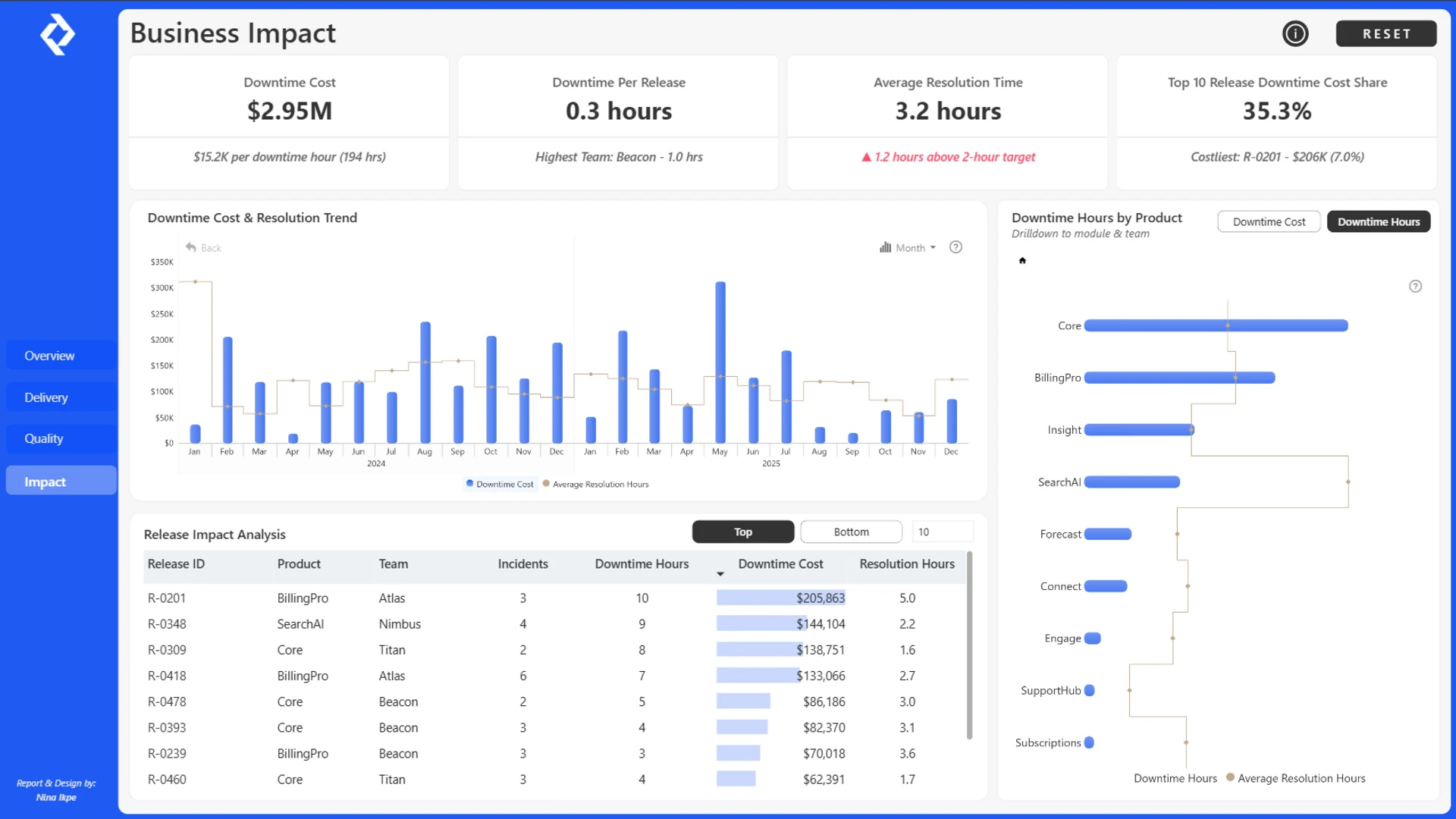
Task: Open the trend chart help question icon
Action: (955, 247)
